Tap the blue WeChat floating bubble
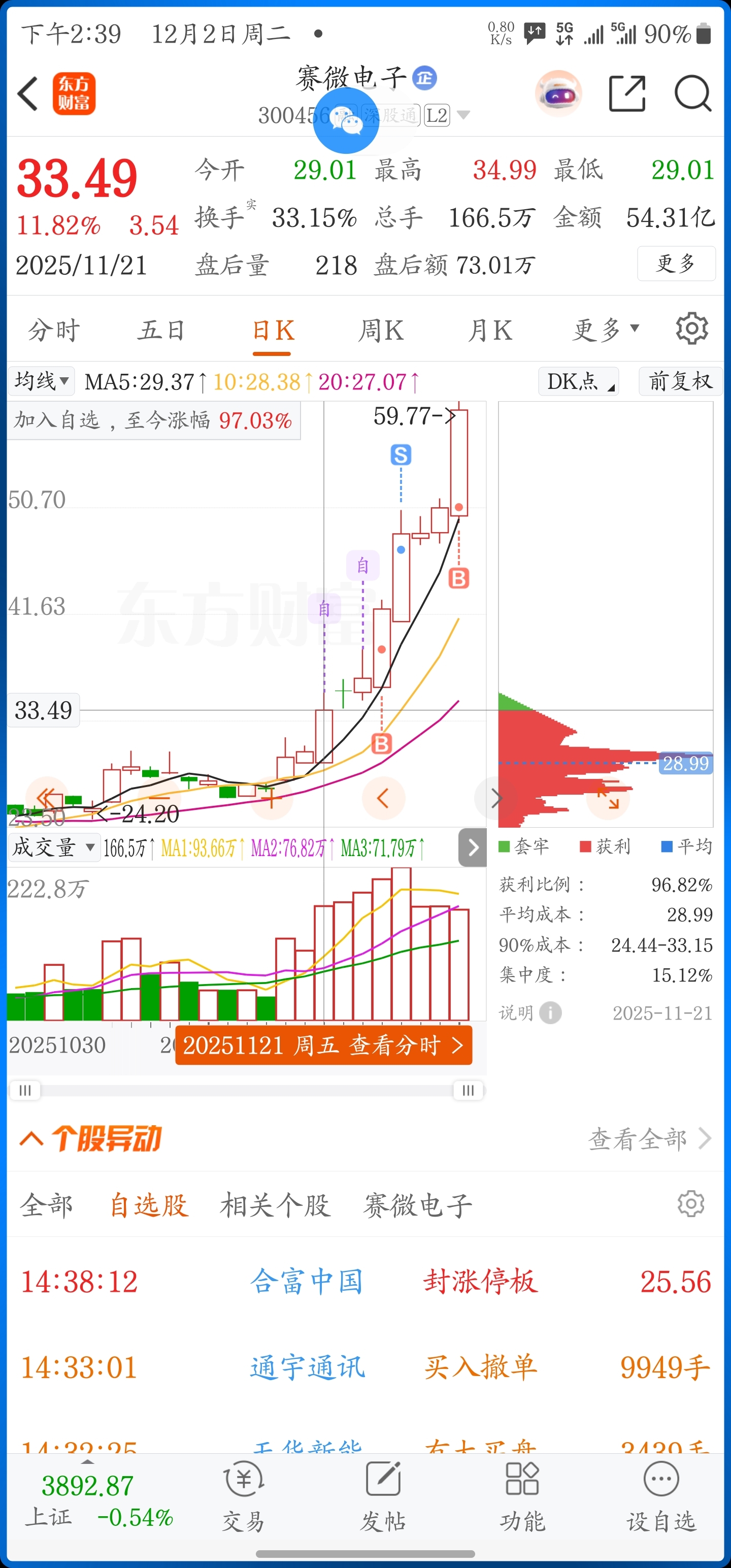731x1568 pixels. [x=346, y=120]
